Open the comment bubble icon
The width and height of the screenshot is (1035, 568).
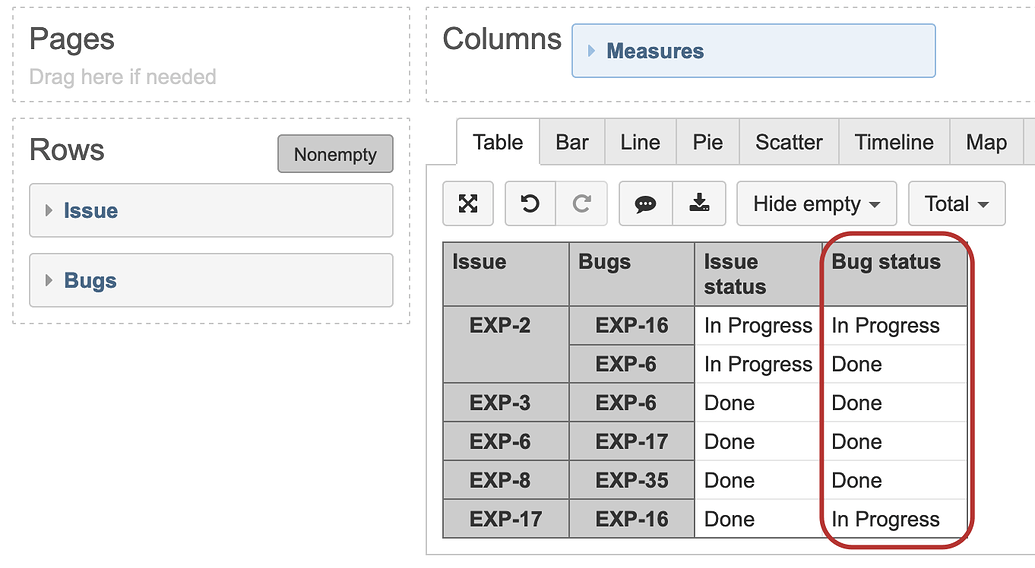click(x=646, y=204)
